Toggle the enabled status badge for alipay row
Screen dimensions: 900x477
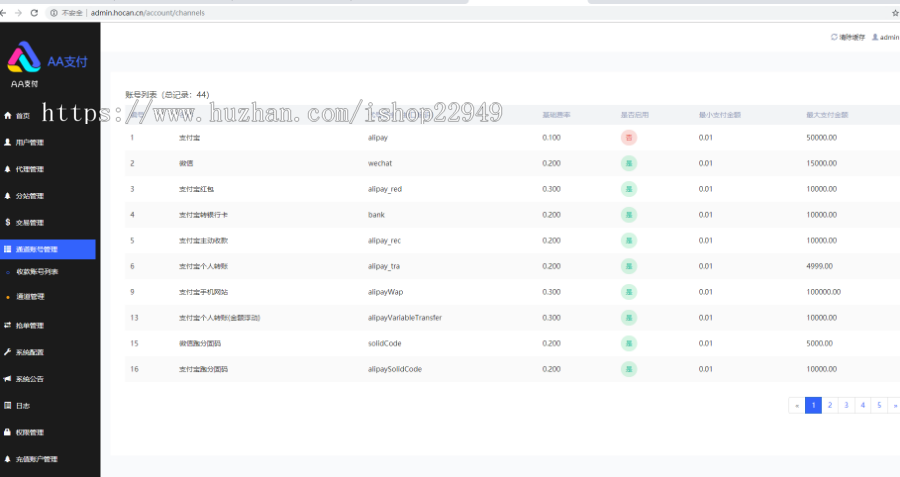(x=629, y=137)
